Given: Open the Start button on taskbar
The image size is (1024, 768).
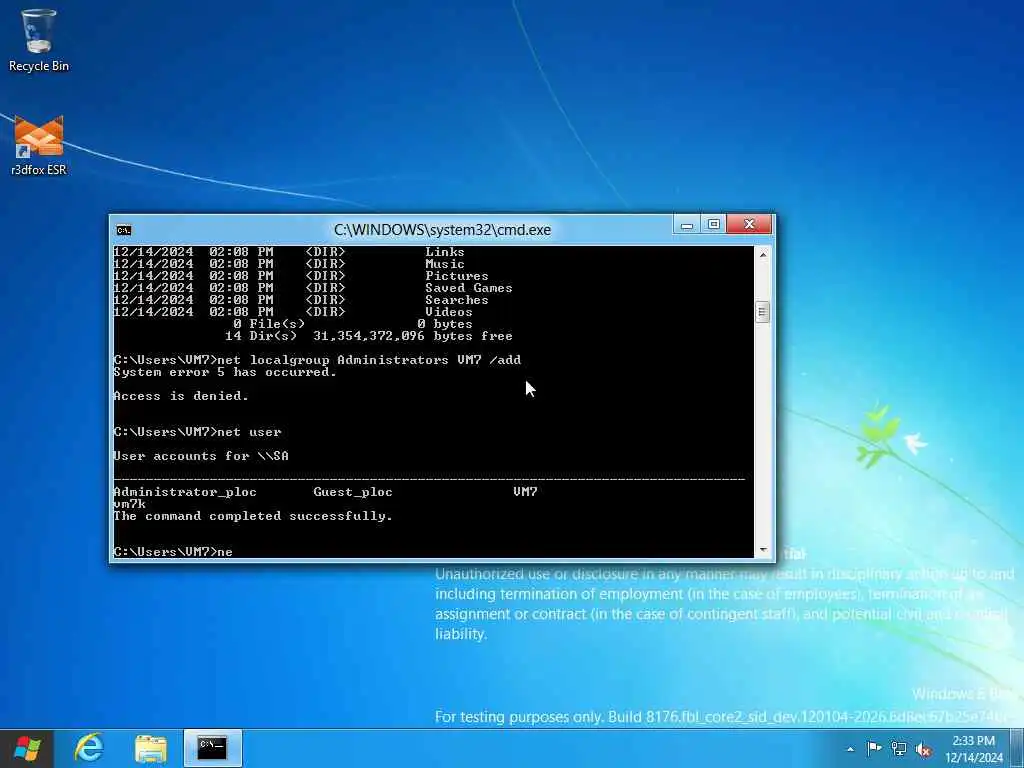Looking at the screenshot, I should (27, 748).
